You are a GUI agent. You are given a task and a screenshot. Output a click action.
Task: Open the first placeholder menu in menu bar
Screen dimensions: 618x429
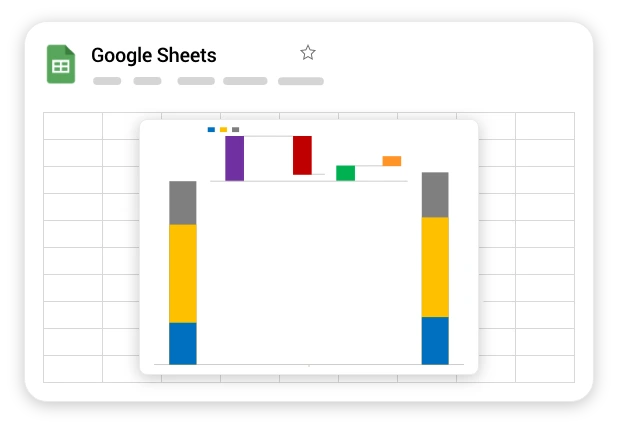click(x=107, y=81)
